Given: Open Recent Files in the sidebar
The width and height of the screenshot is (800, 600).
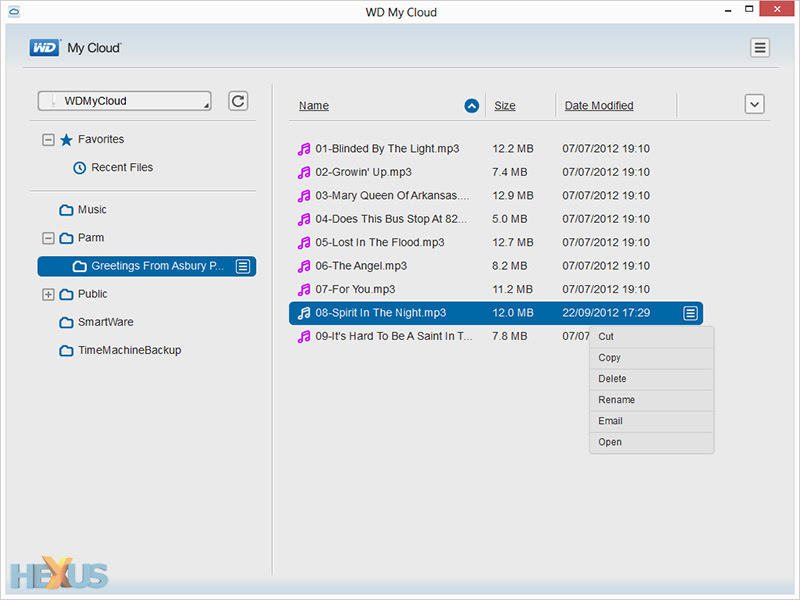Looking at the screenshot, I should [x=122, y=167].
